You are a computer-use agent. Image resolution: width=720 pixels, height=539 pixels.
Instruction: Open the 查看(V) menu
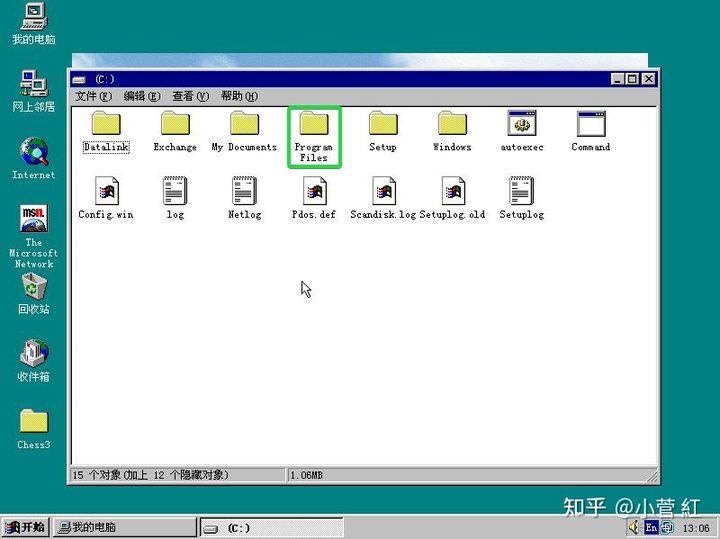click(190, 96)
